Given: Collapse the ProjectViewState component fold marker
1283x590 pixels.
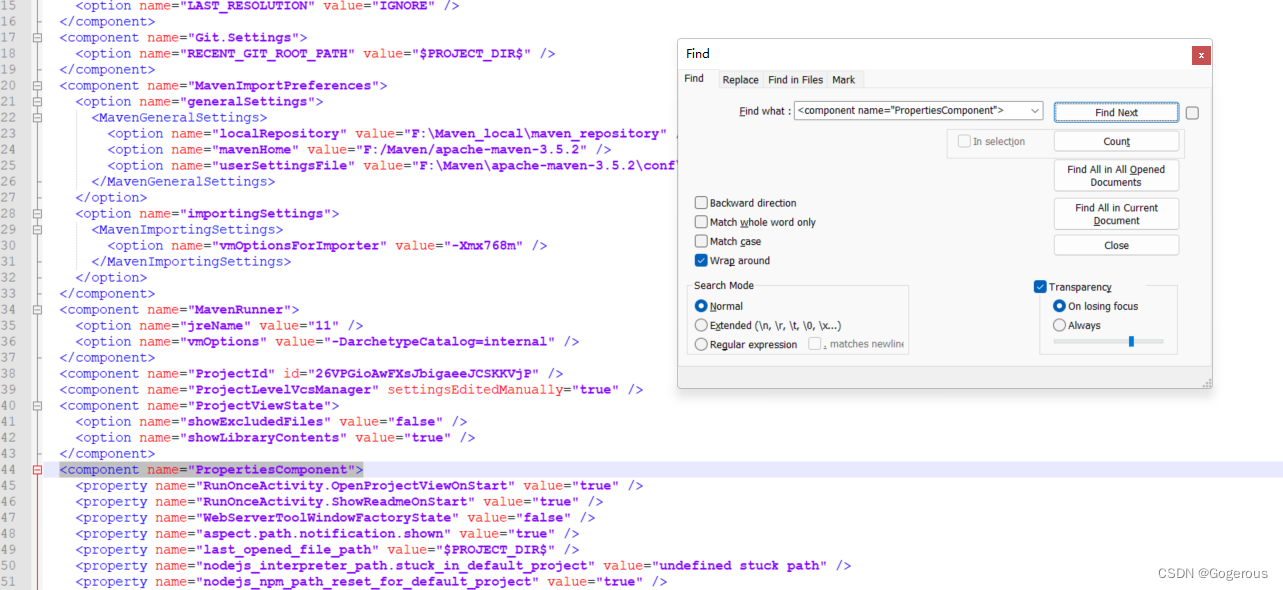Looking at the screenshot, I should click(x=35, y=405).
